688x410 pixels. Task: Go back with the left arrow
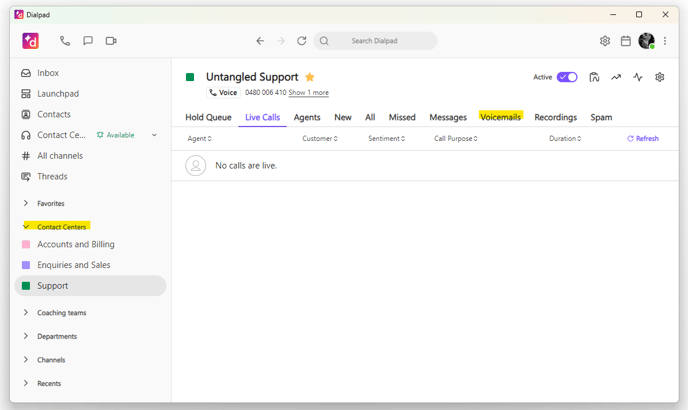[260, 41]
